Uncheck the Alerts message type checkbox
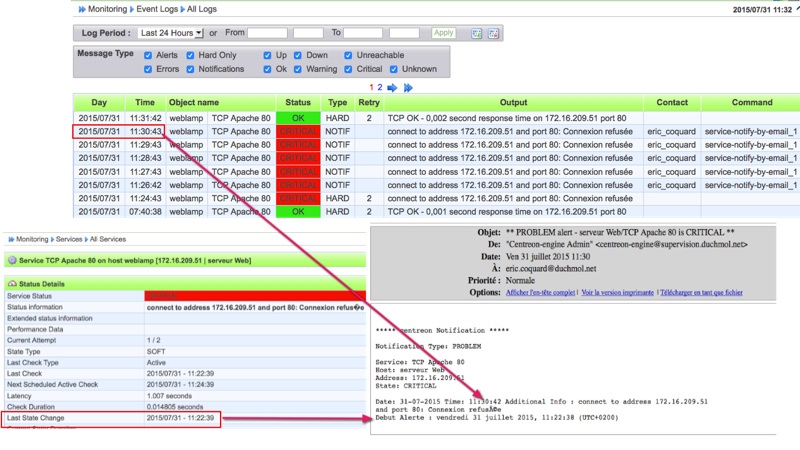The height and width of the screenshot is (450, 800). 146,55
